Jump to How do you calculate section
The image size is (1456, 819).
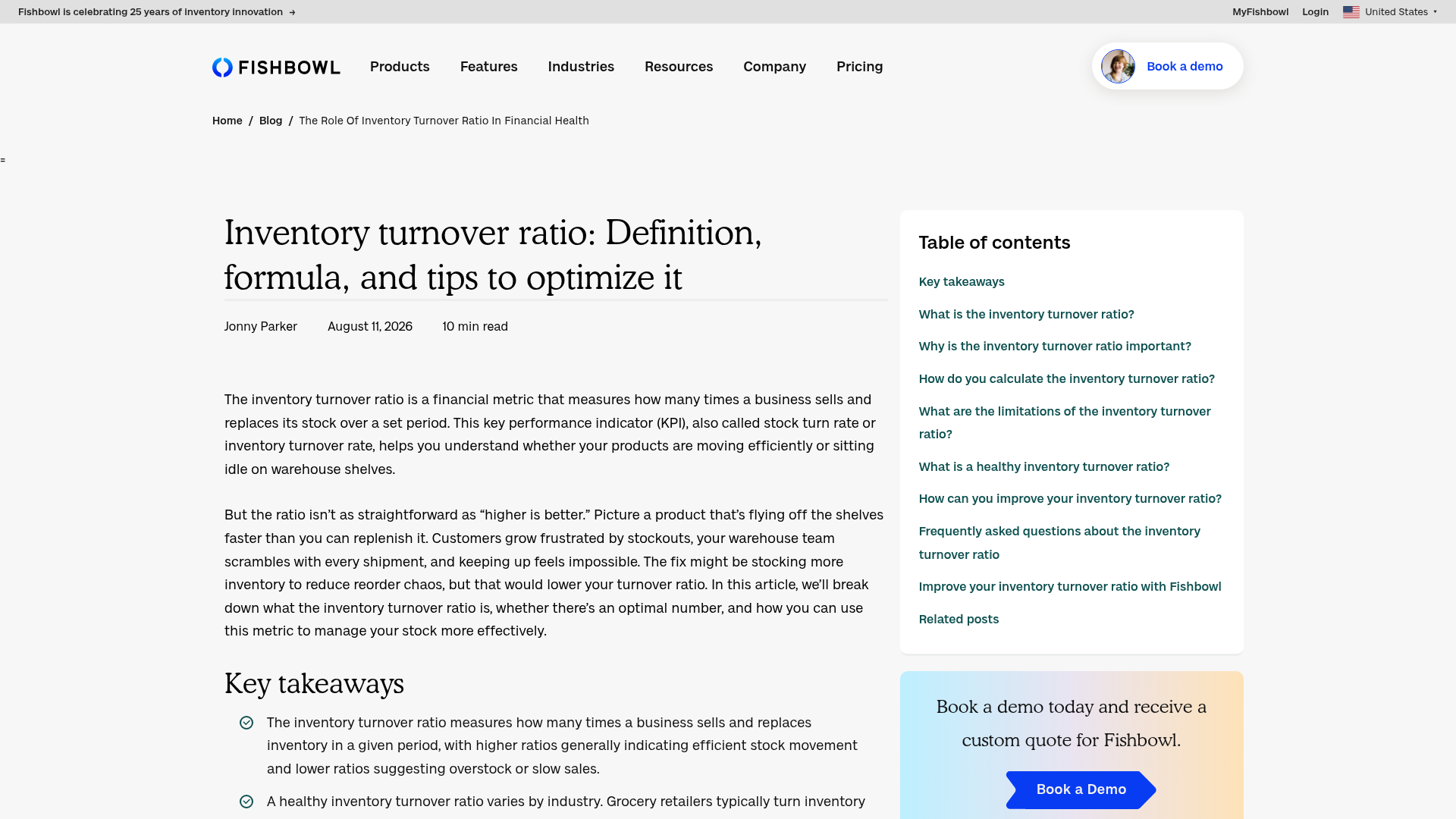(x=1066, y=379)
